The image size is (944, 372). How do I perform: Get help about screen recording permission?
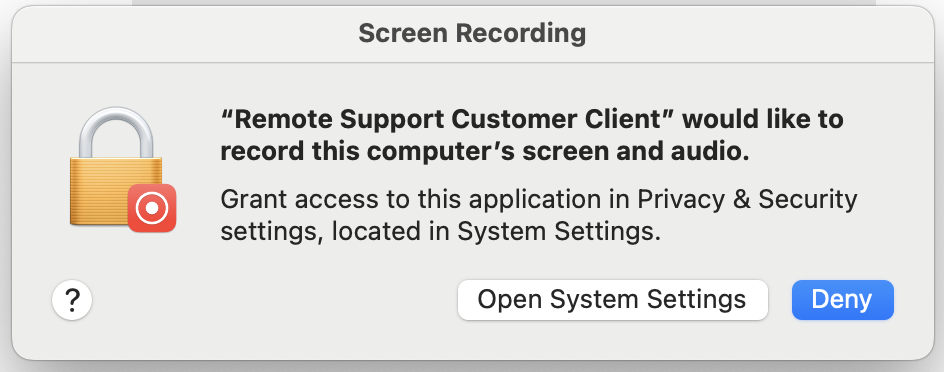[x=72, y=300]
